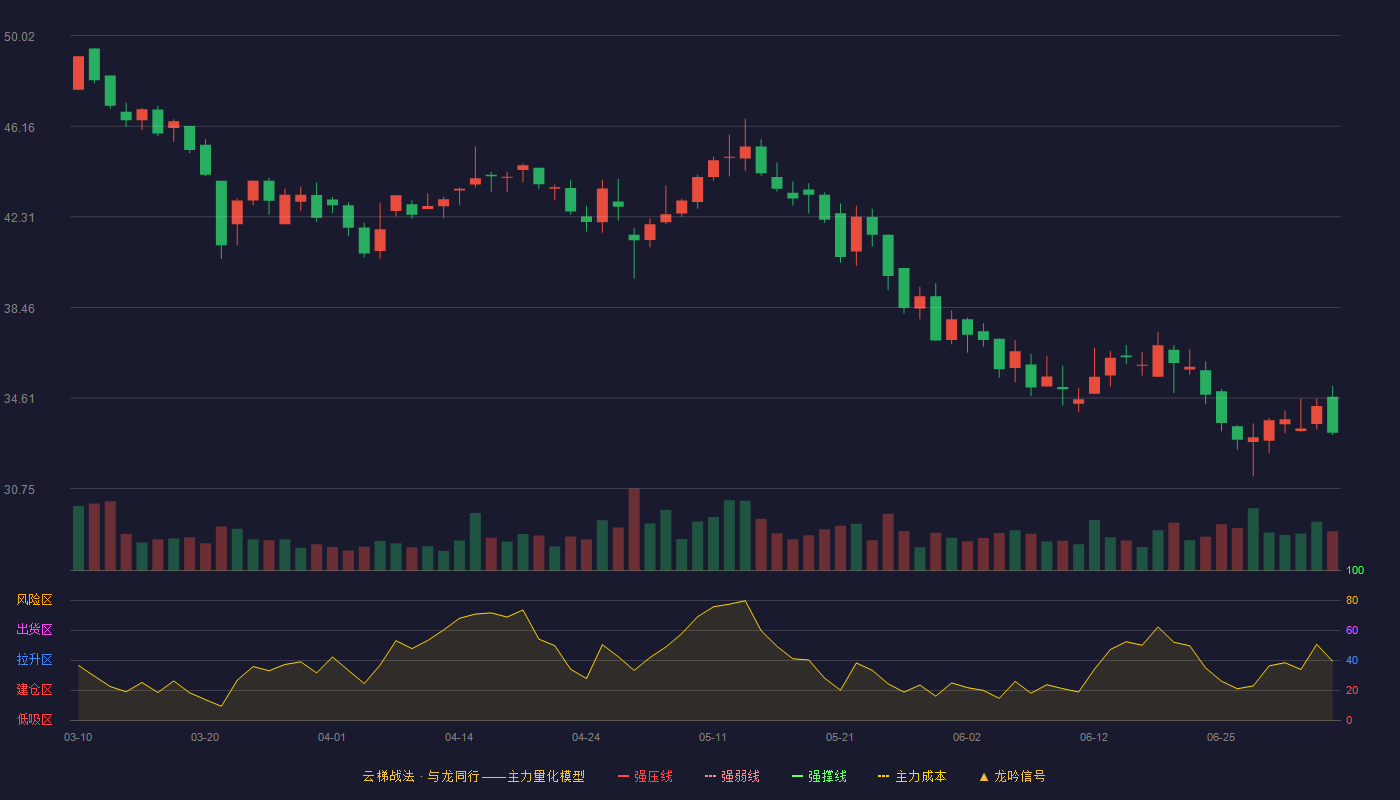Screen dimensions: 1400x800
Task: Click the 100 value on indicator axis
Action: tap(1355, 571)
